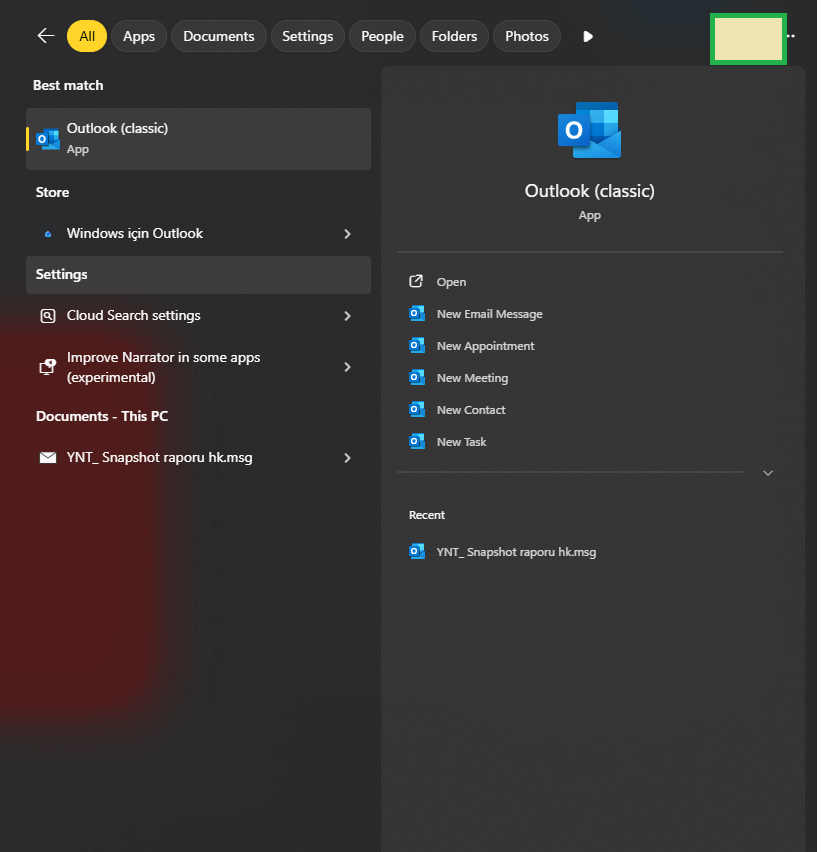
Task: Click the Documents - This PC section header
Action: [x=102, y=417]
